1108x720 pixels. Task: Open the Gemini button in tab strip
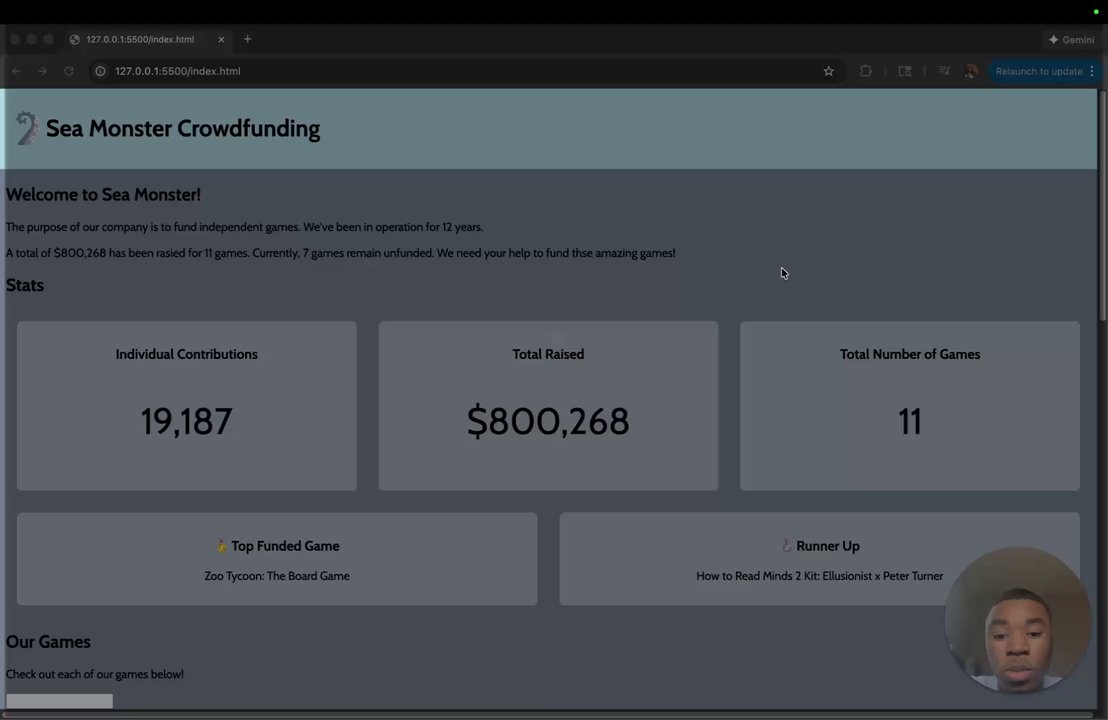pos(1071,39)
